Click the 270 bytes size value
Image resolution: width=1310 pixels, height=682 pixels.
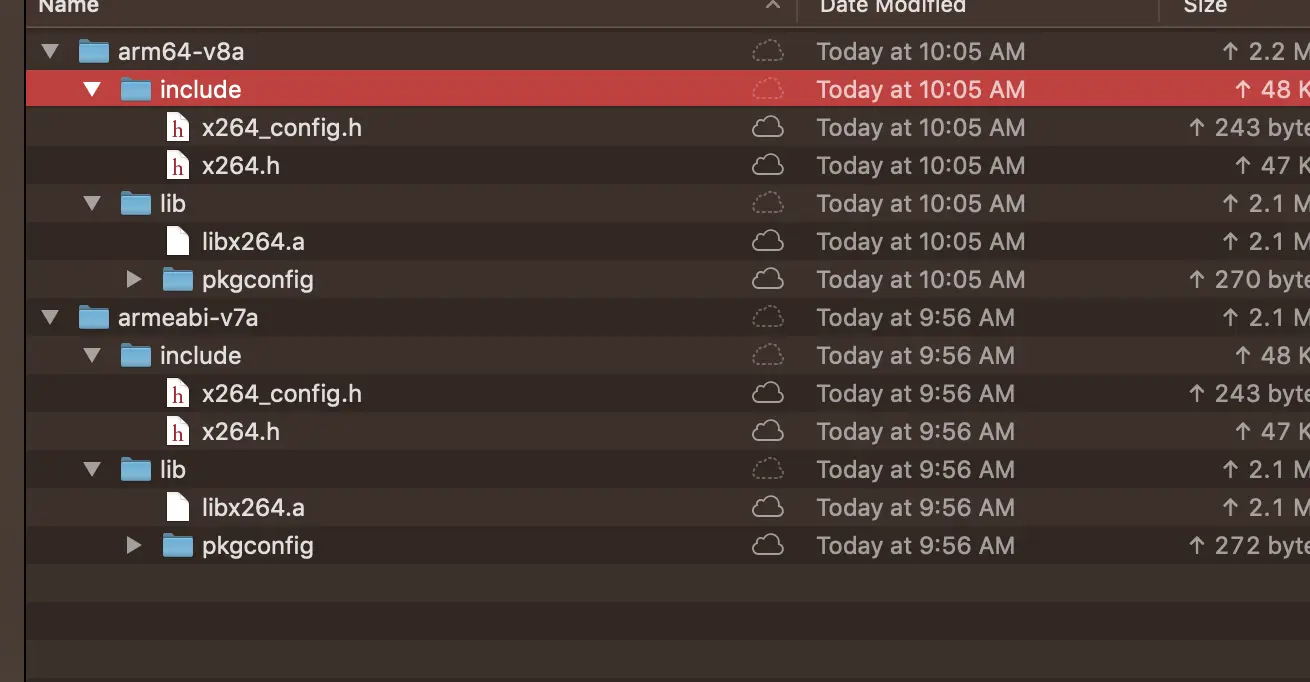[1248, 280]
